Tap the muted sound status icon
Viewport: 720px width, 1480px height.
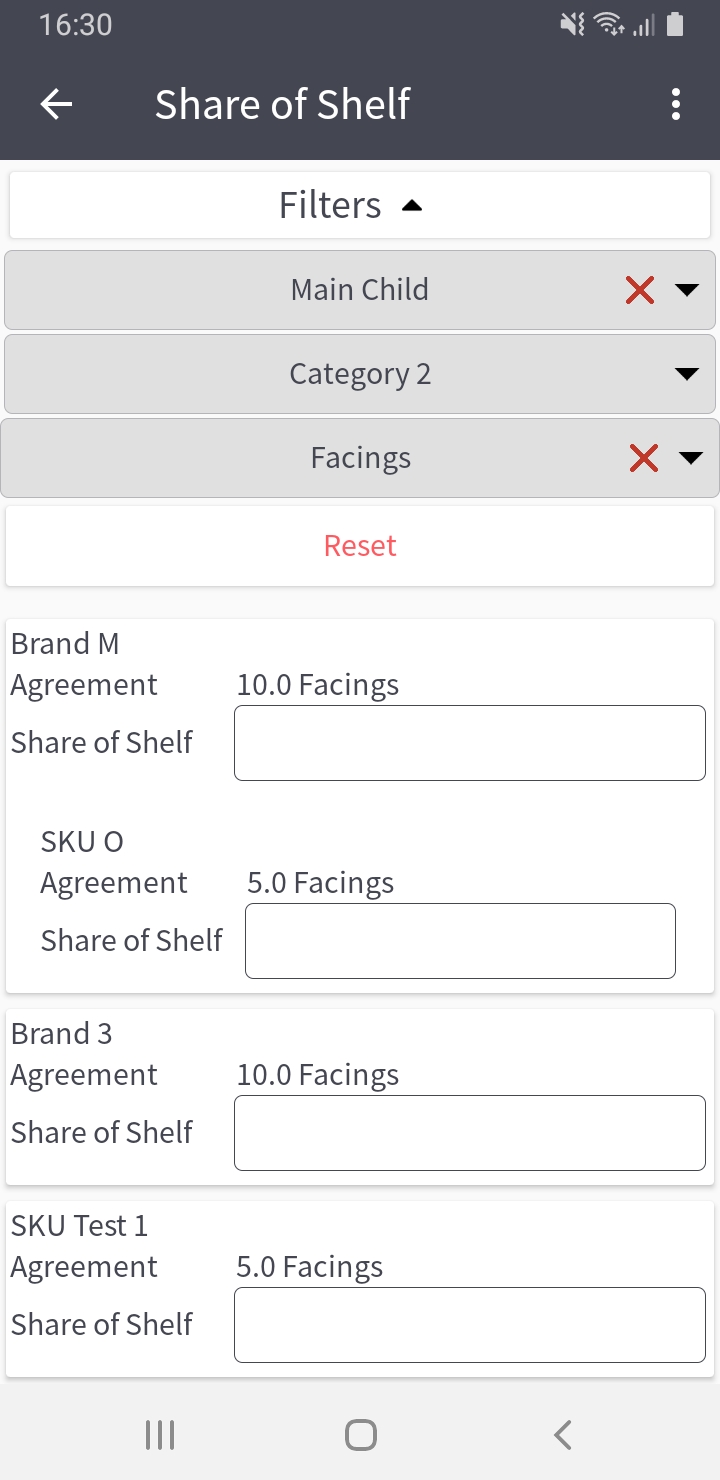pos(572,25)
